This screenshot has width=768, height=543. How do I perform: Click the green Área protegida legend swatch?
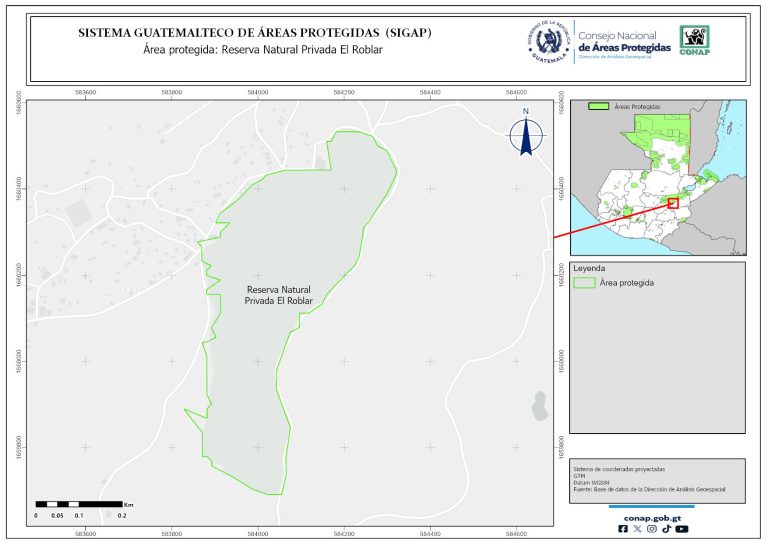(x=584, y=283)
